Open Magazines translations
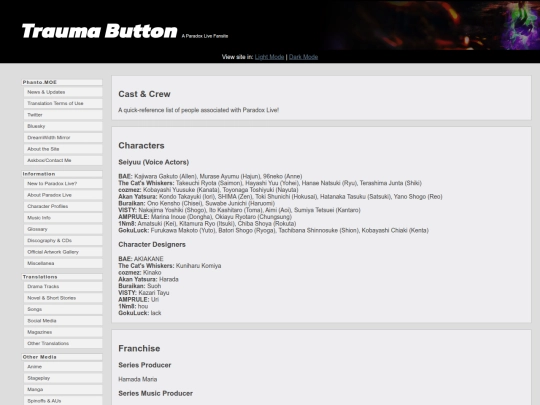 coord(63,332)
